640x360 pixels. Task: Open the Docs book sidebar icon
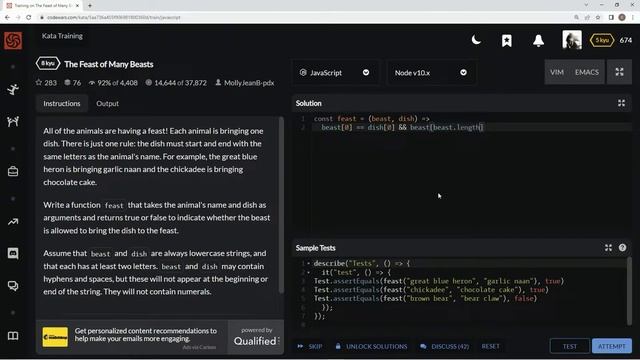pyautogui.click(x=13, y=336)
